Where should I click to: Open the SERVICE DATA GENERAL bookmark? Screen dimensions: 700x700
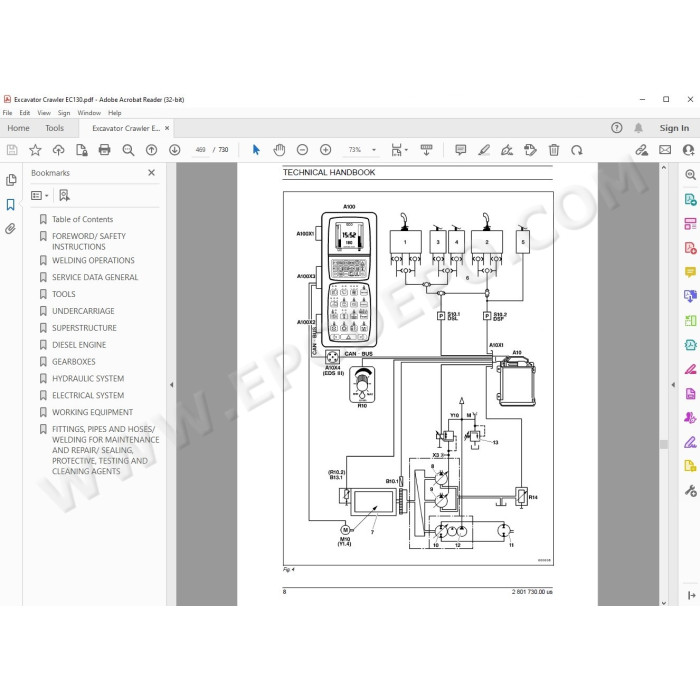[95, 277]
